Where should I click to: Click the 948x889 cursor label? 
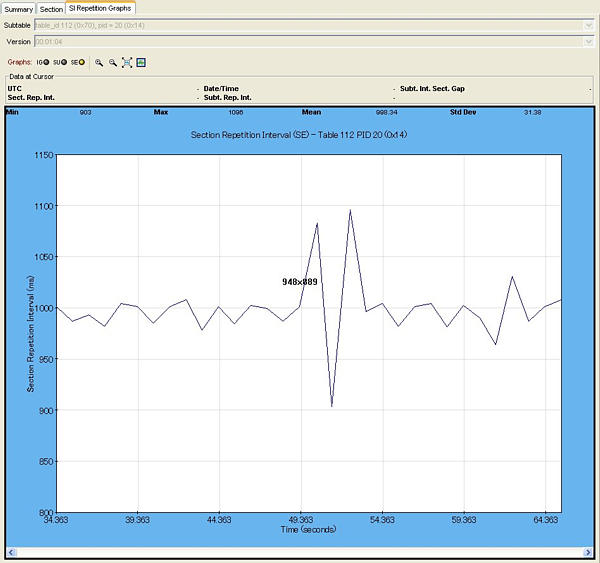point(299,282)
